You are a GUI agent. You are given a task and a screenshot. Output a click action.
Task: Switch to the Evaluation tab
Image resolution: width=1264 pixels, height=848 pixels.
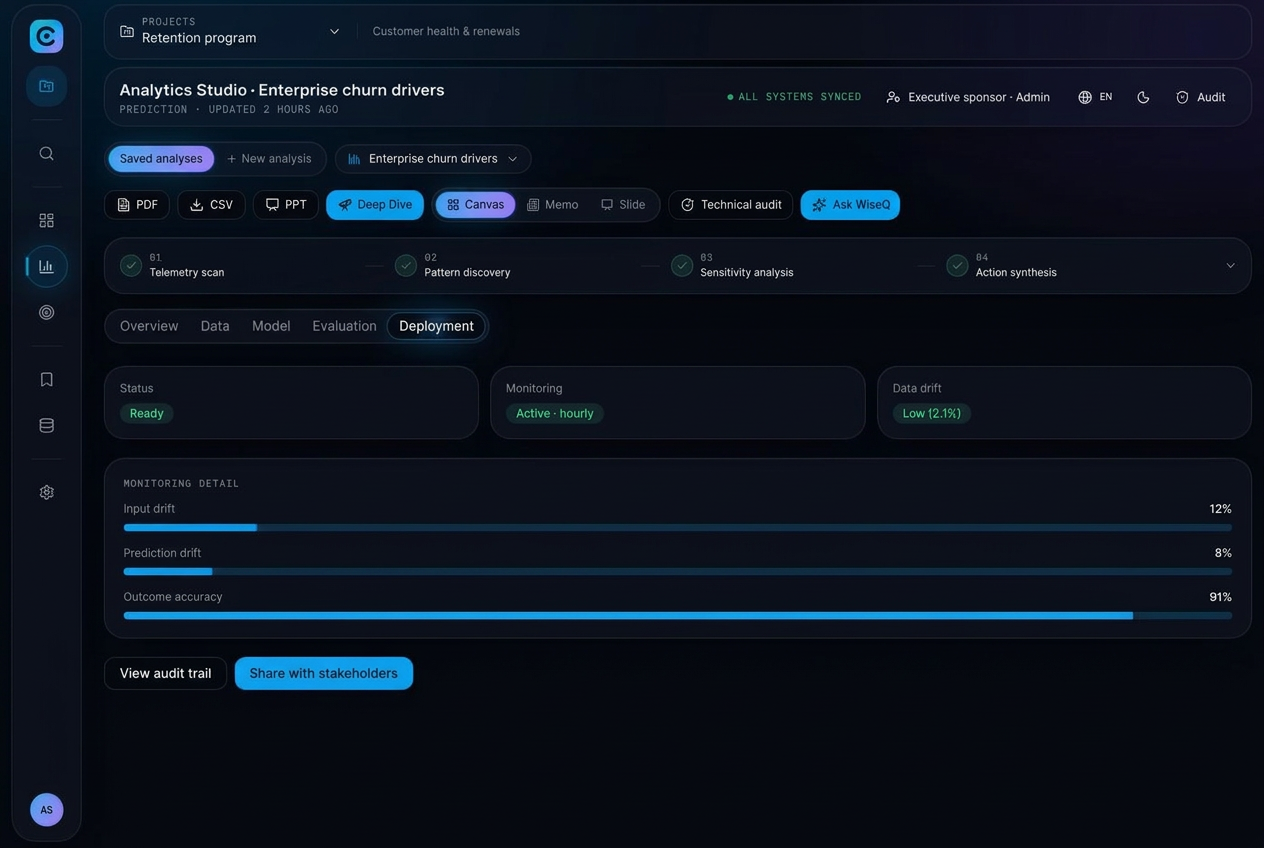click(x=344, y=326)
